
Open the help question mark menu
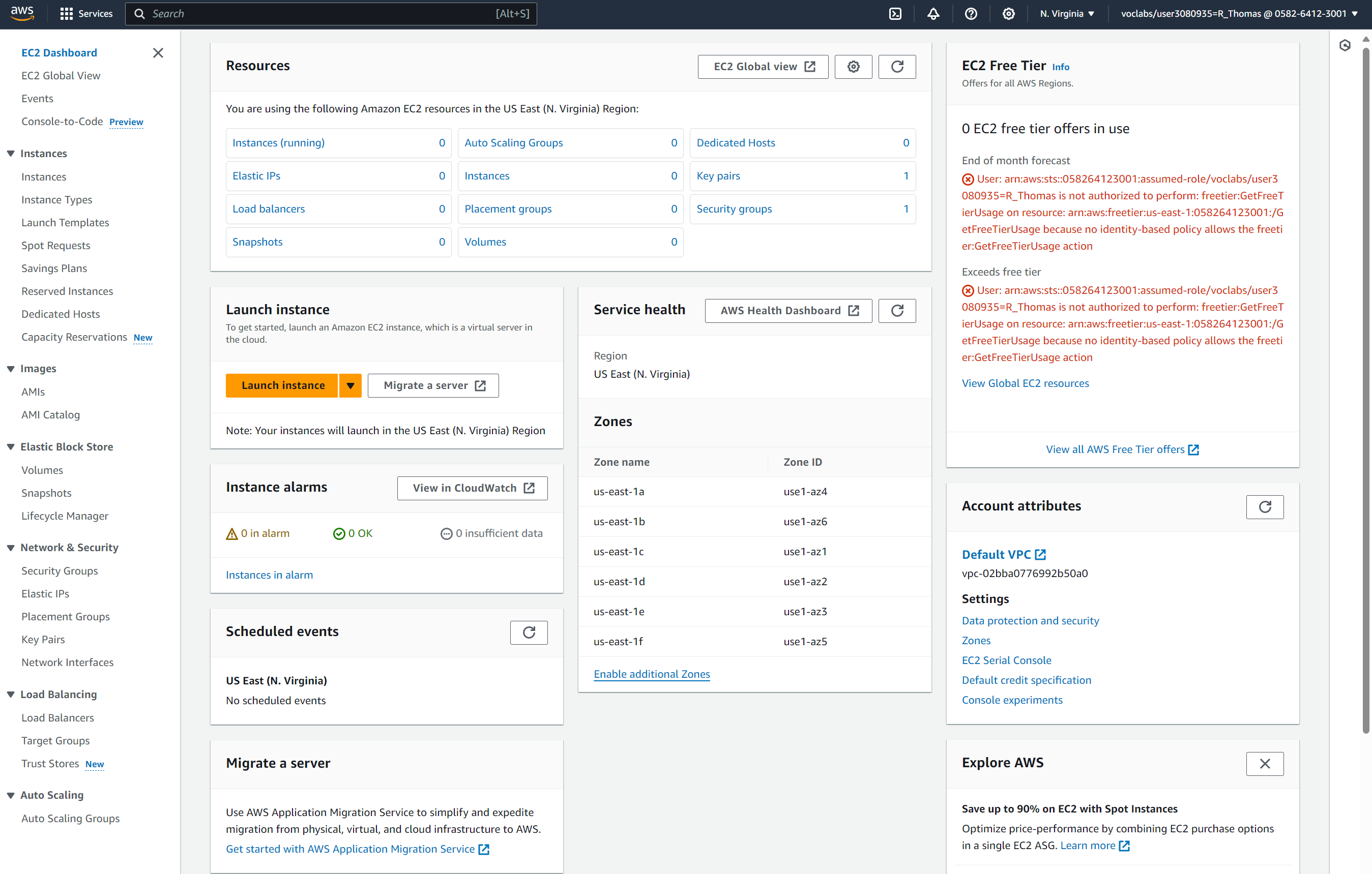coord(971,14)
